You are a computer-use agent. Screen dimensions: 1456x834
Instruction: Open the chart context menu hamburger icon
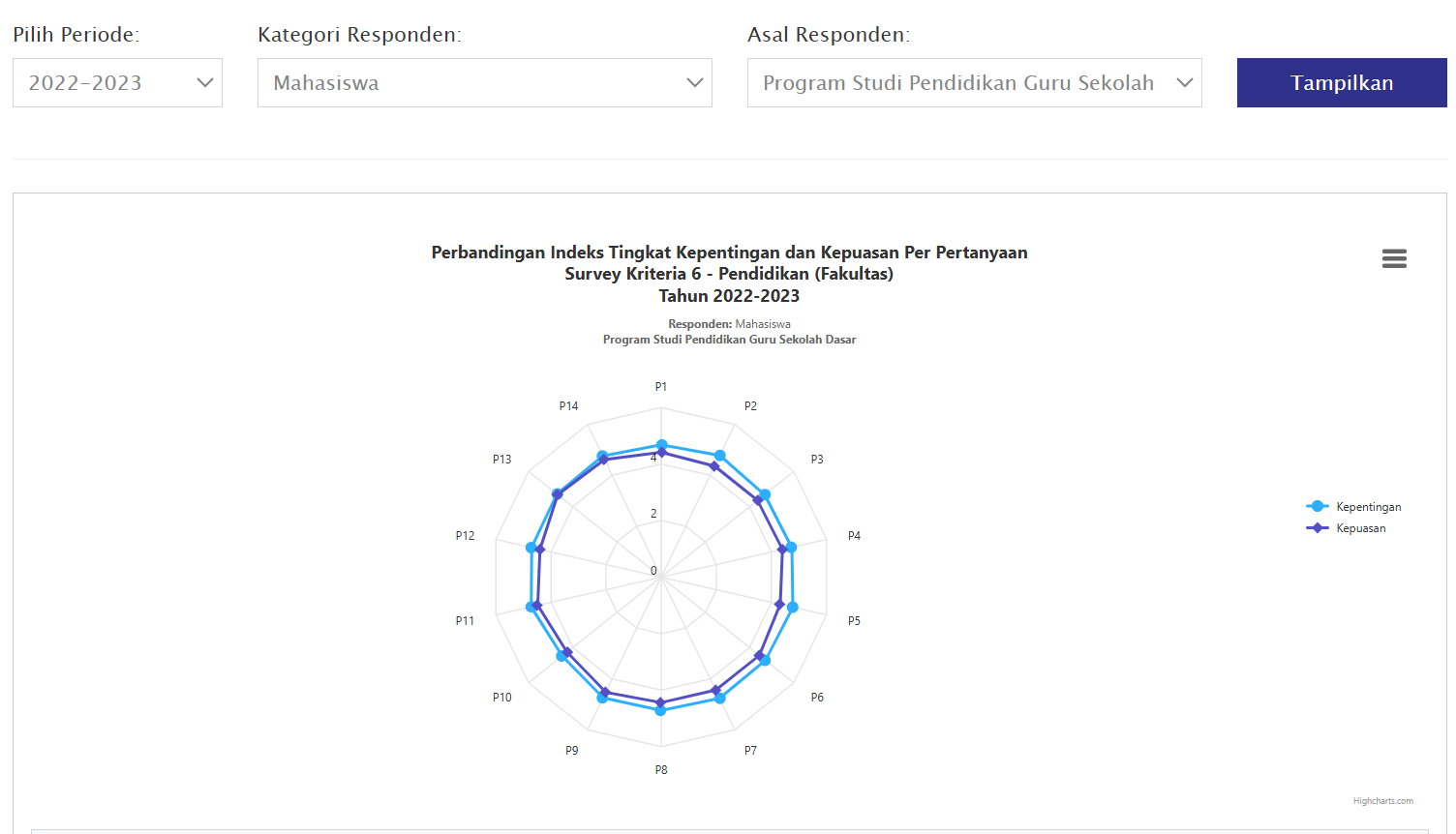click(1394, 258)
